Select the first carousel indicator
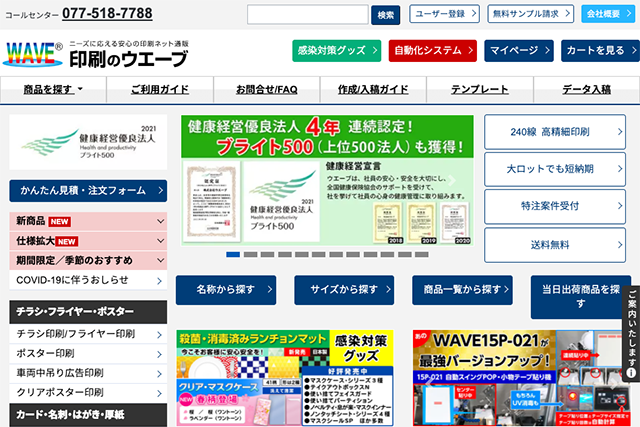Viewport: 640px width, 427px height. [233, 254]
